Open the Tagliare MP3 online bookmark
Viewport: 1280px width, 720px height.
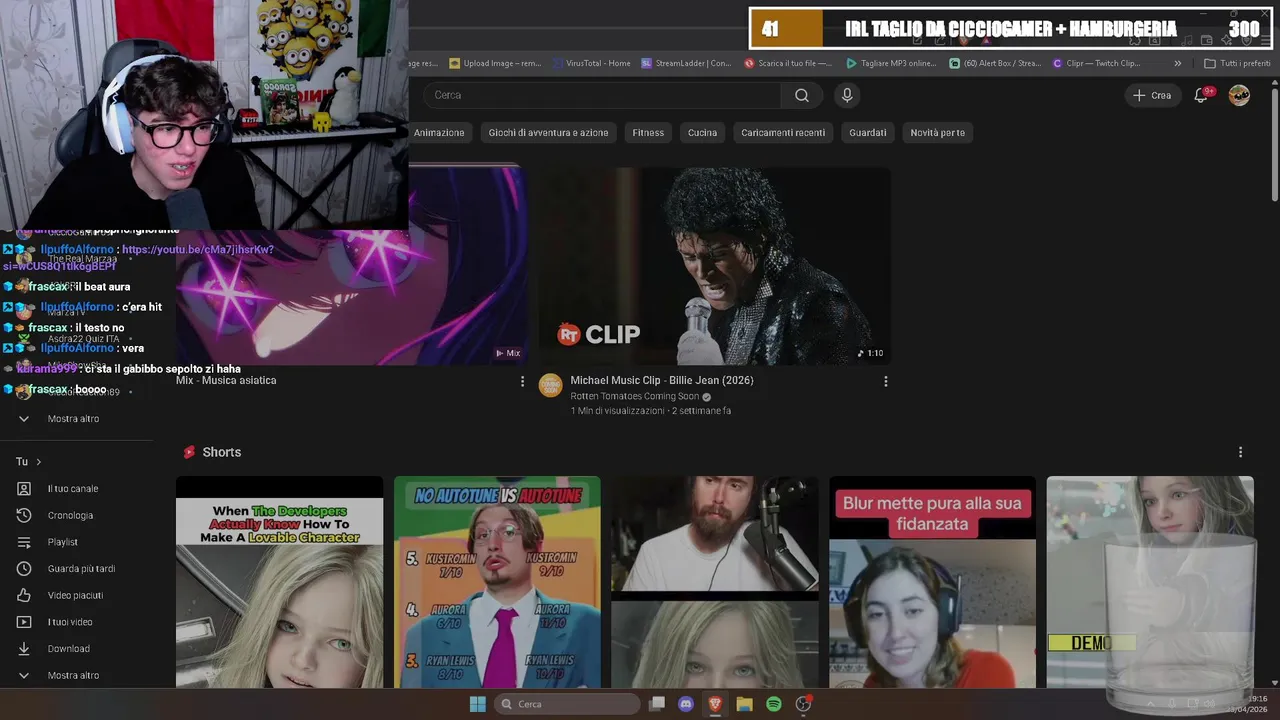891,63
